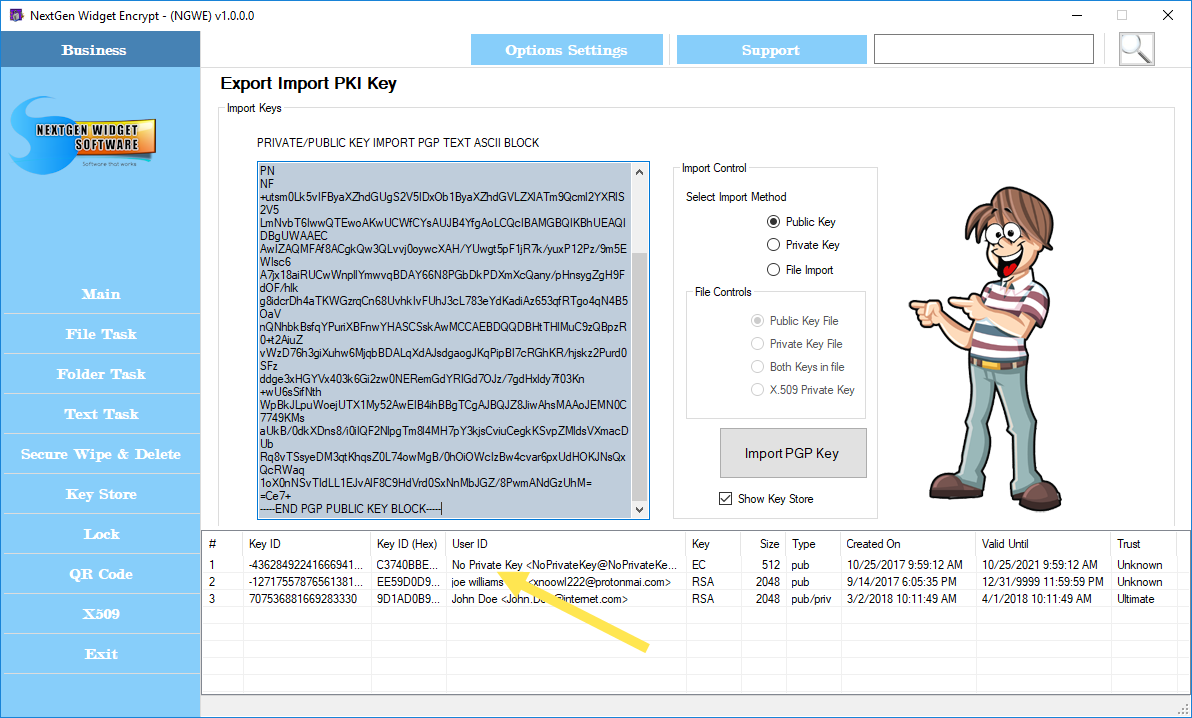1192x718 pixels.
Task: Click the text area scroll down arrow
Action: coord(640,510)
